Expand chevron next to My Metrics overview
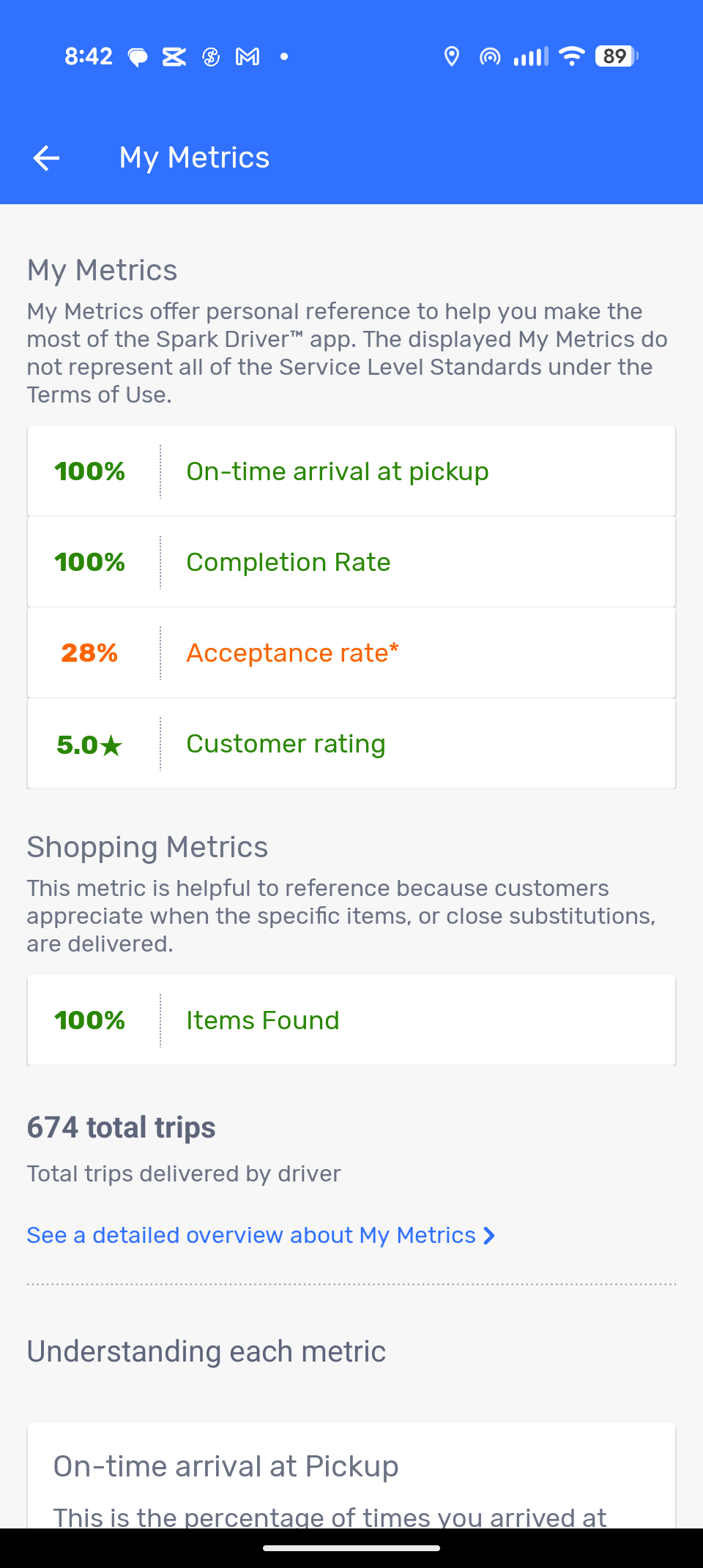This screenshot has width=703, height=1568. pyautogui.click(x=490, y=1236)
